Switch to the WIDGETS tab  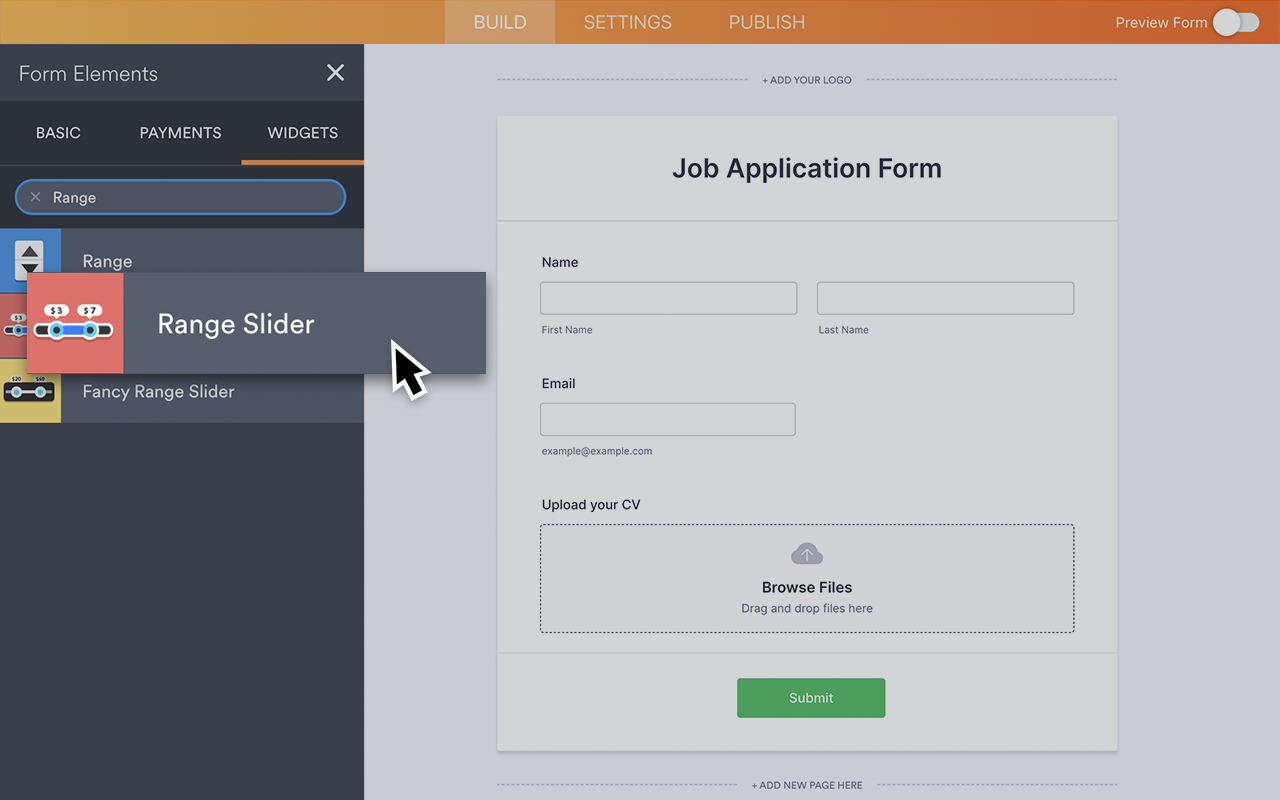[302, 132]
